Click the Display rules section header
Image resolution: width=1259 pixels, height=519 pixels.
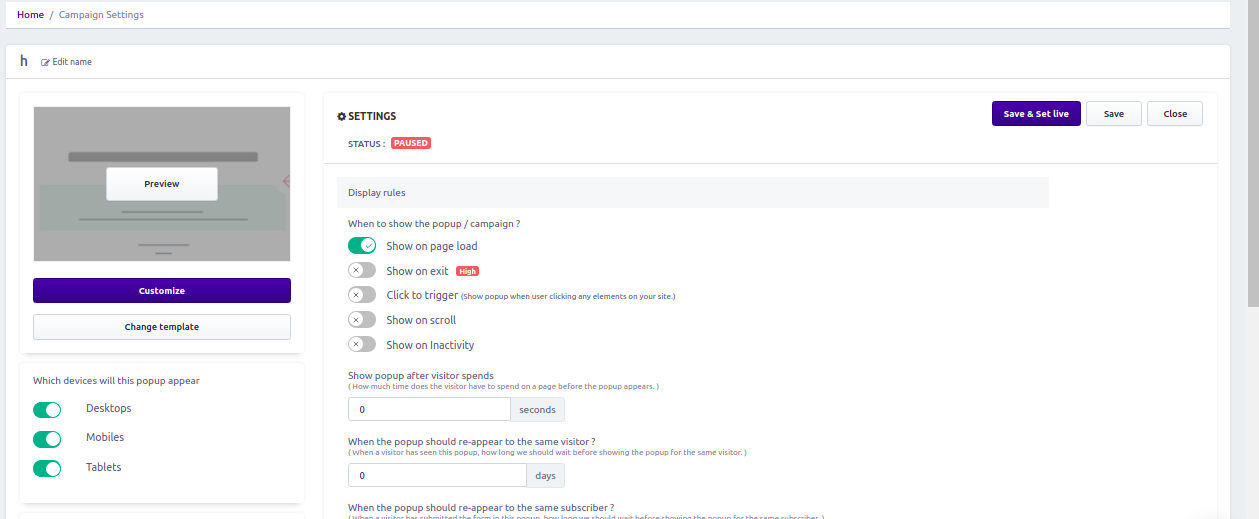[x=693, y=192]
